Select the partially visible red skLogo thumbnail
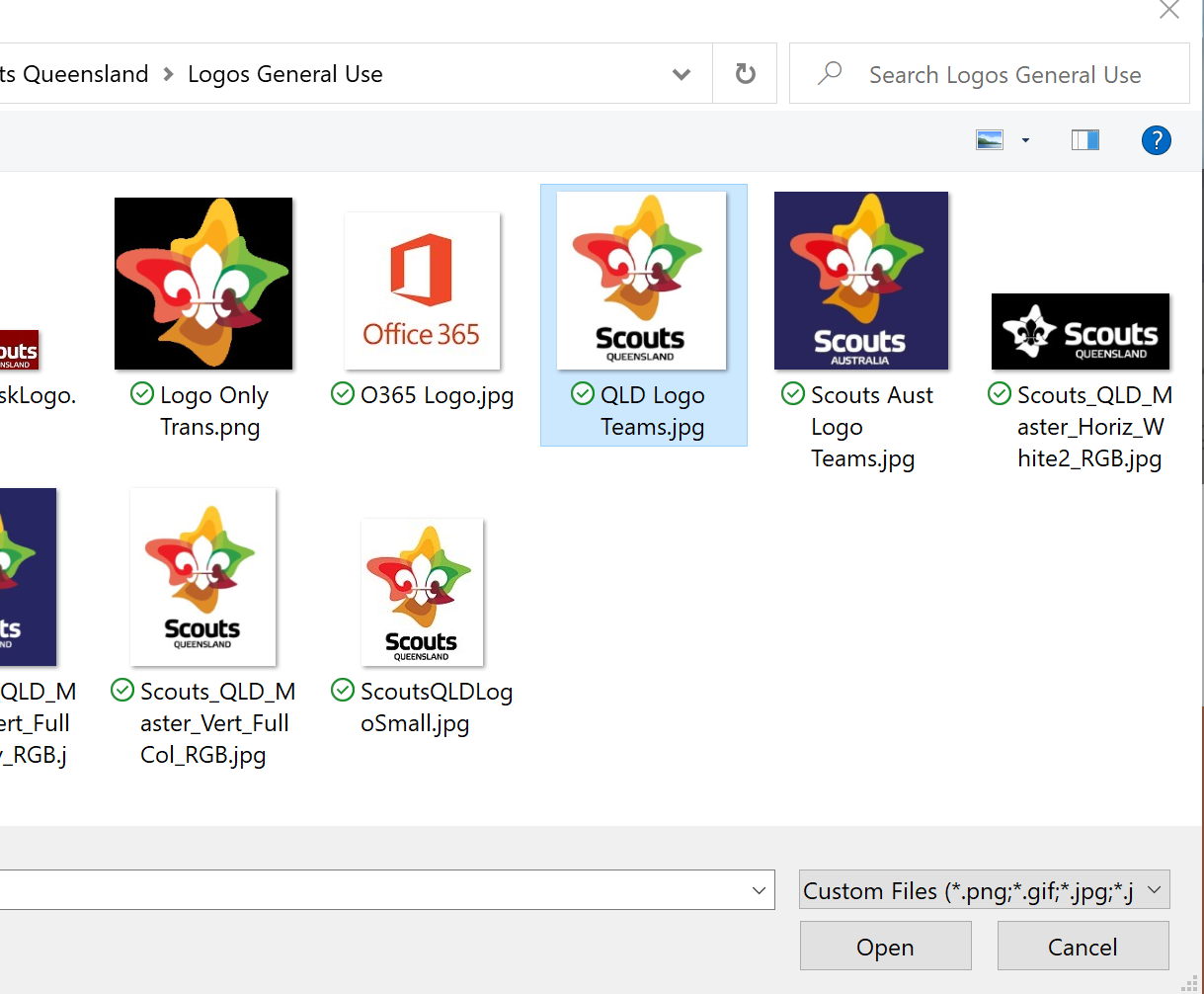The width and height of the screenshot is (1204, 994). click(19, 350)
